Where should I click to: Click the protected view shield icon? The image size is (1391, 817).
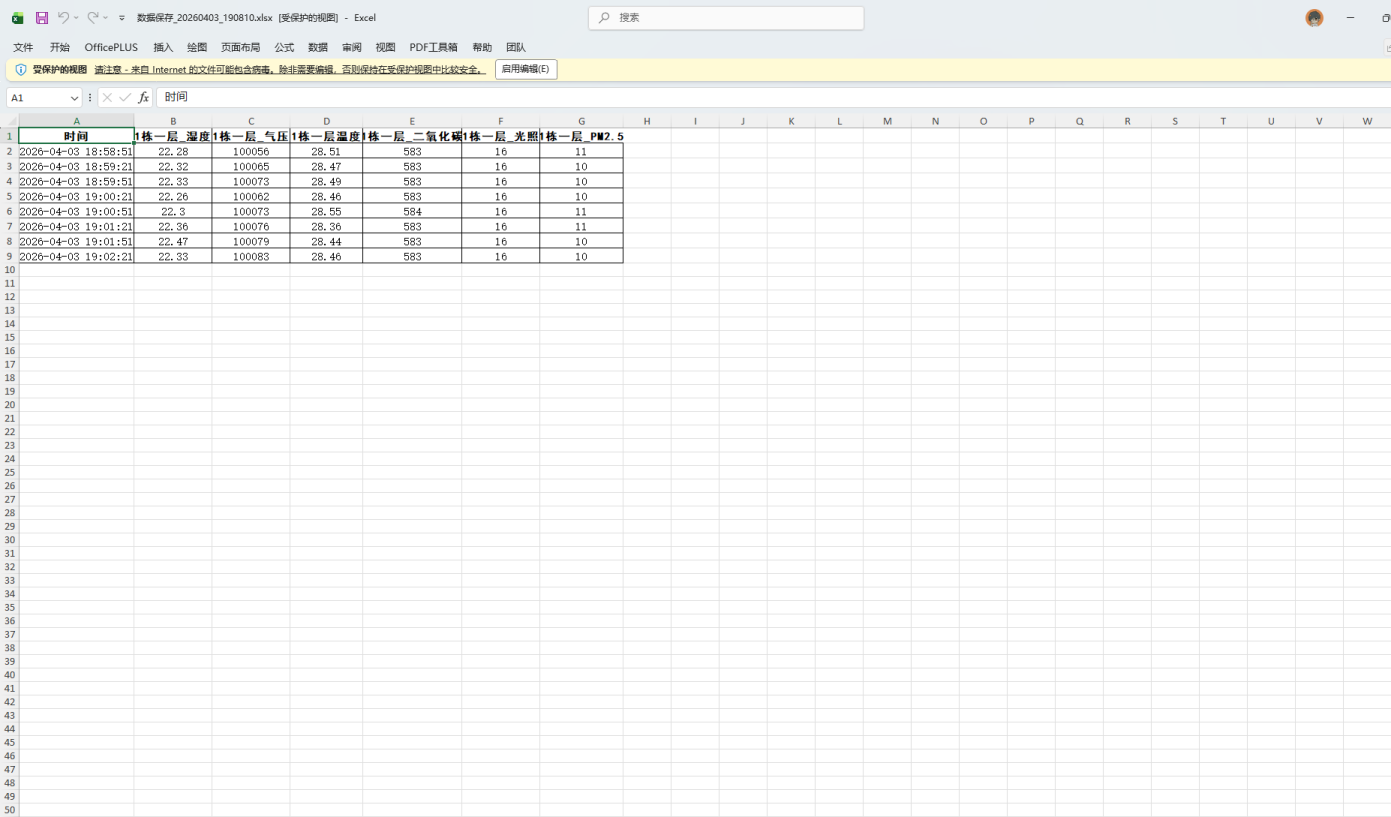coord(20,70)
